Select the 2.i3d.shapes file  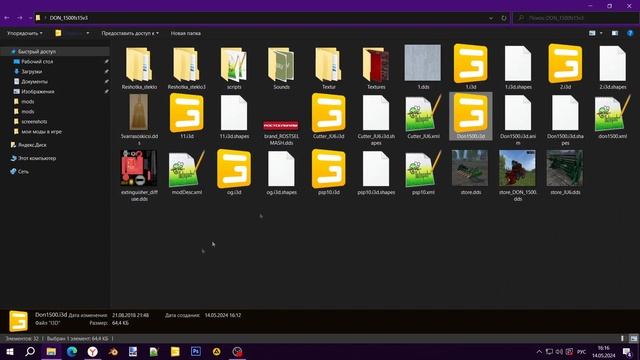pyautogui.click(x=613, y=68)
